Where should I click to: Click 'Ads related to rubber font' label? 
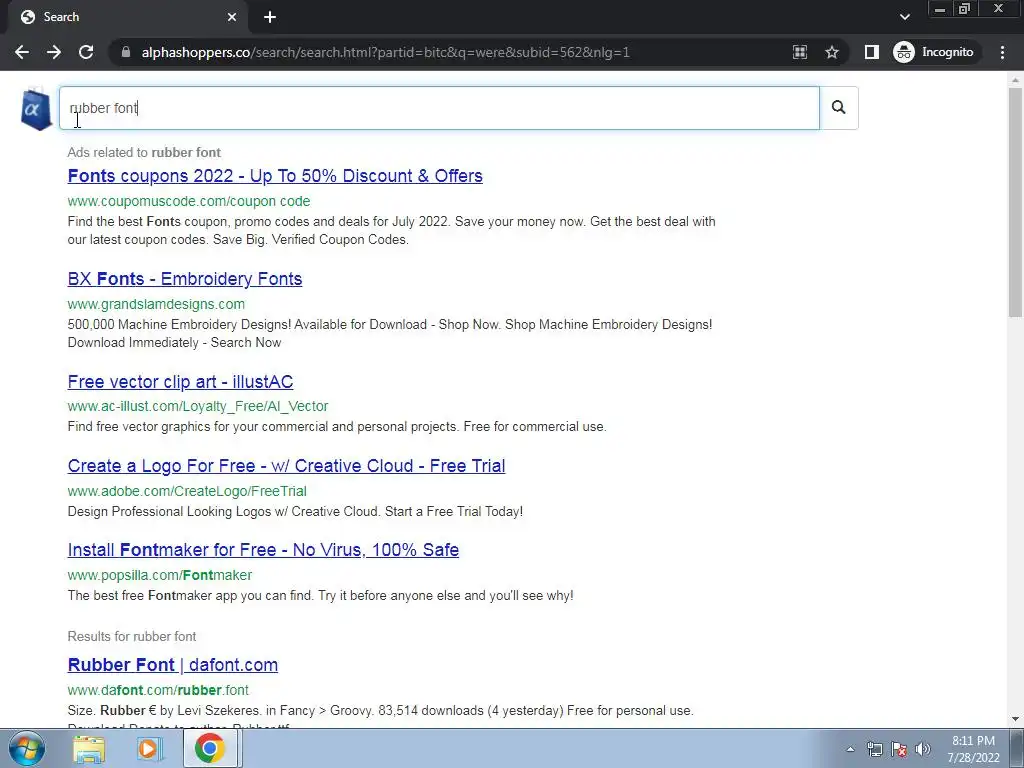tap(144, 153)
